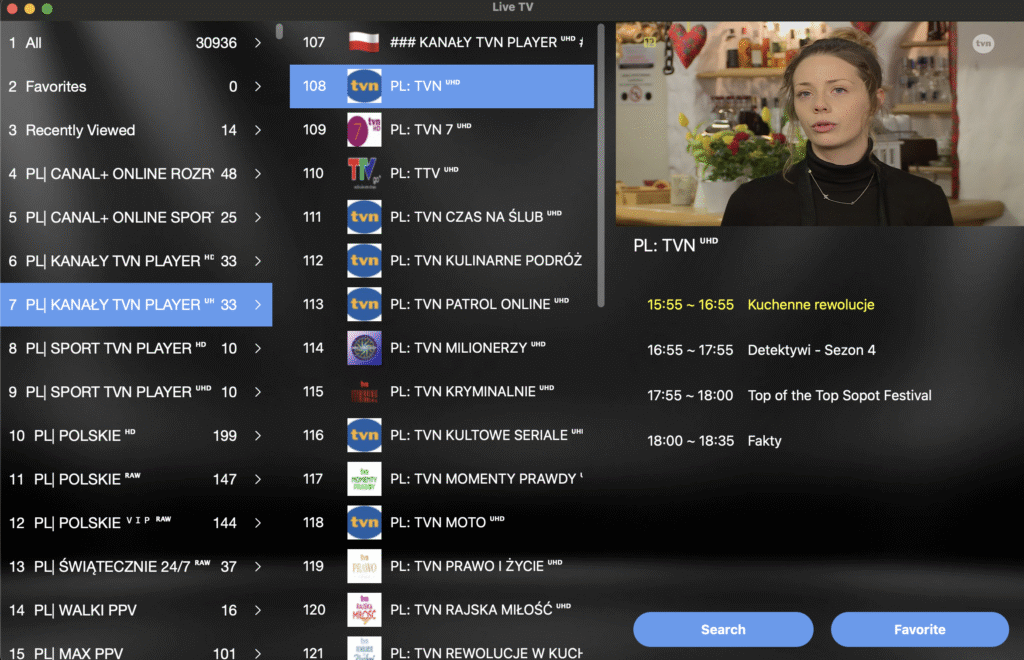
Task: Click the Polish flag icon beside channel 107
Action: (363, 42)
